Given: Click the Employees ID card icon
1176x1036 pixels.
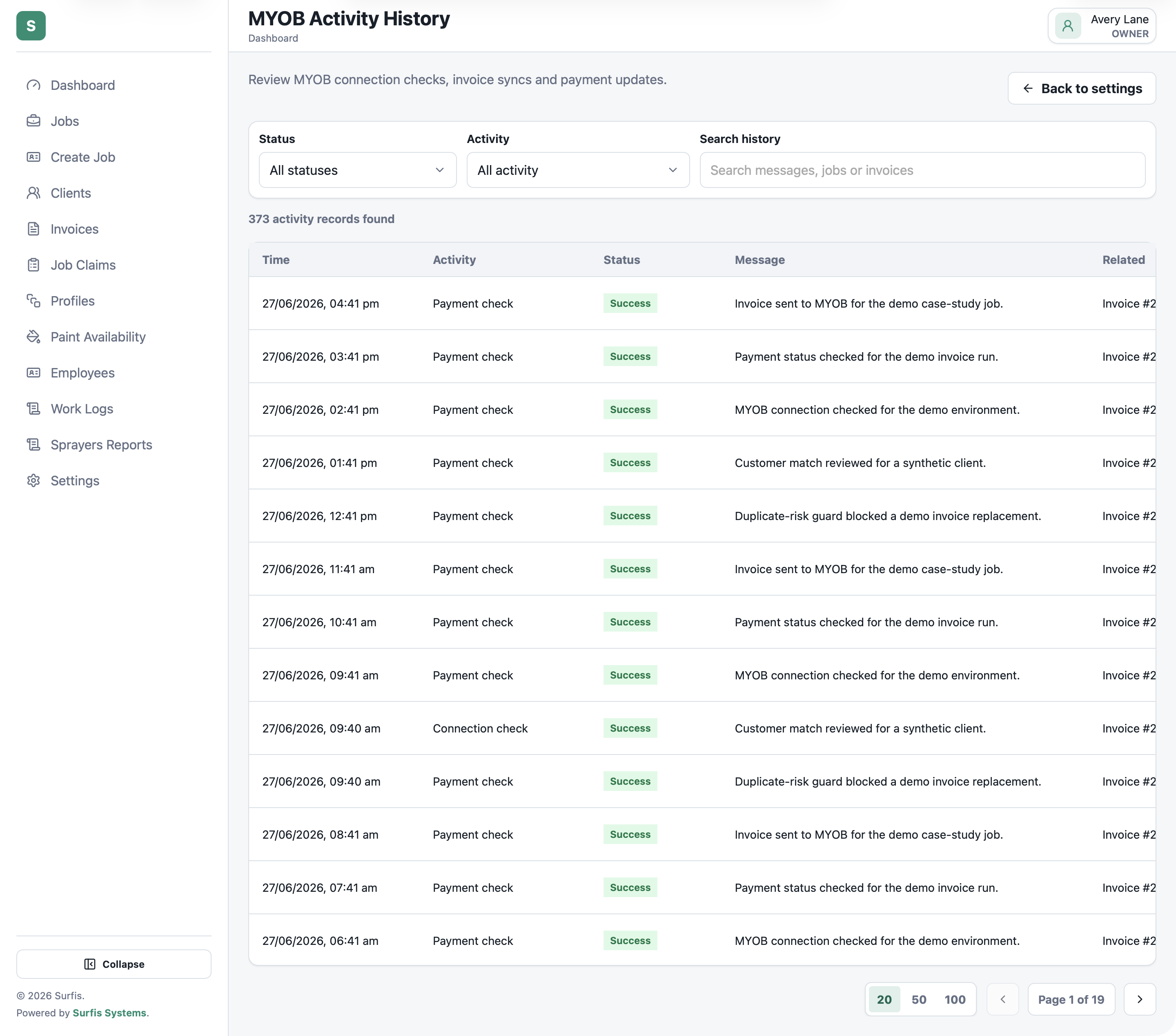Looking at the screenshot, I should pos(33,373).
